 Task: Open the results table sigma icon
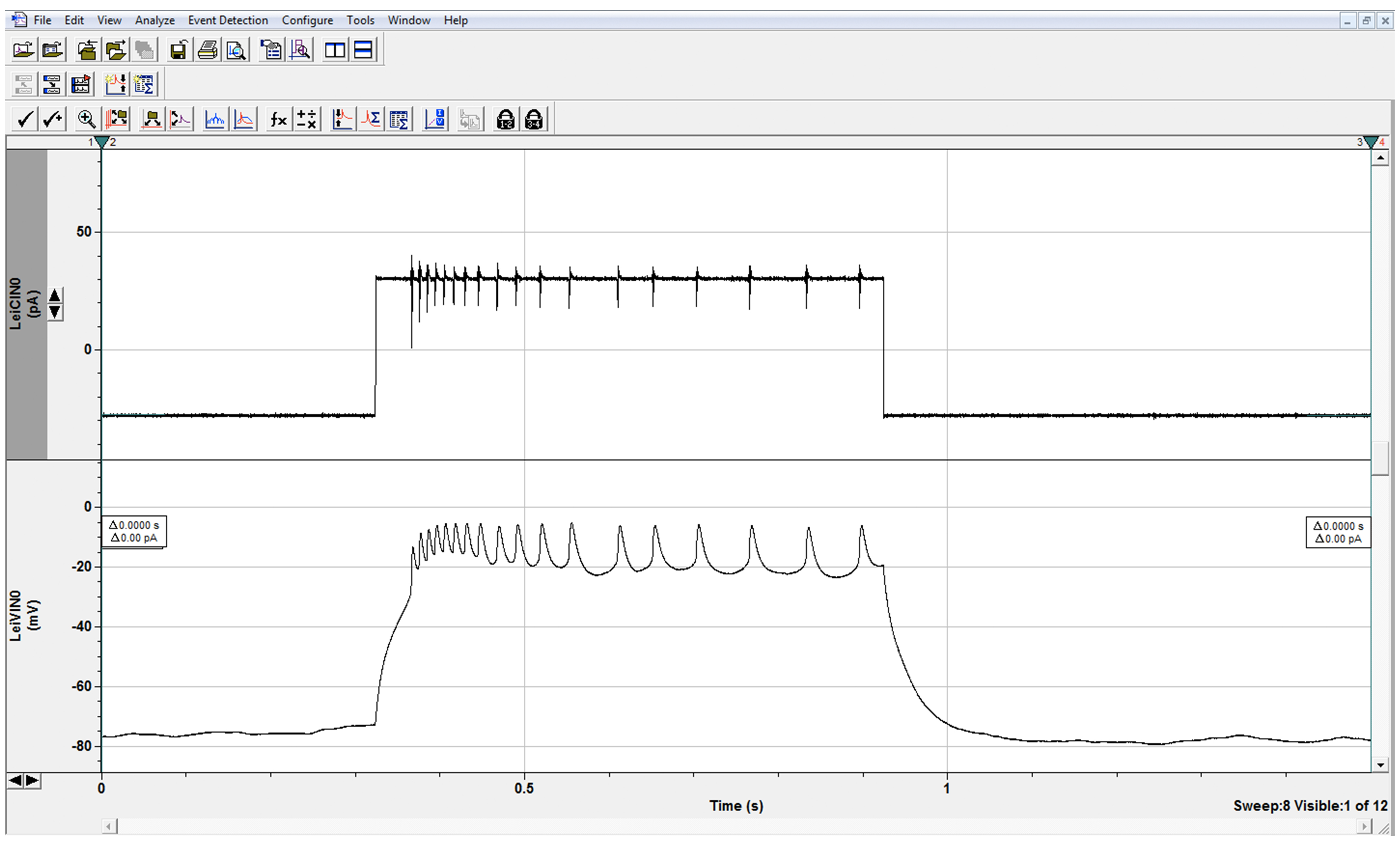pos(399,119)
